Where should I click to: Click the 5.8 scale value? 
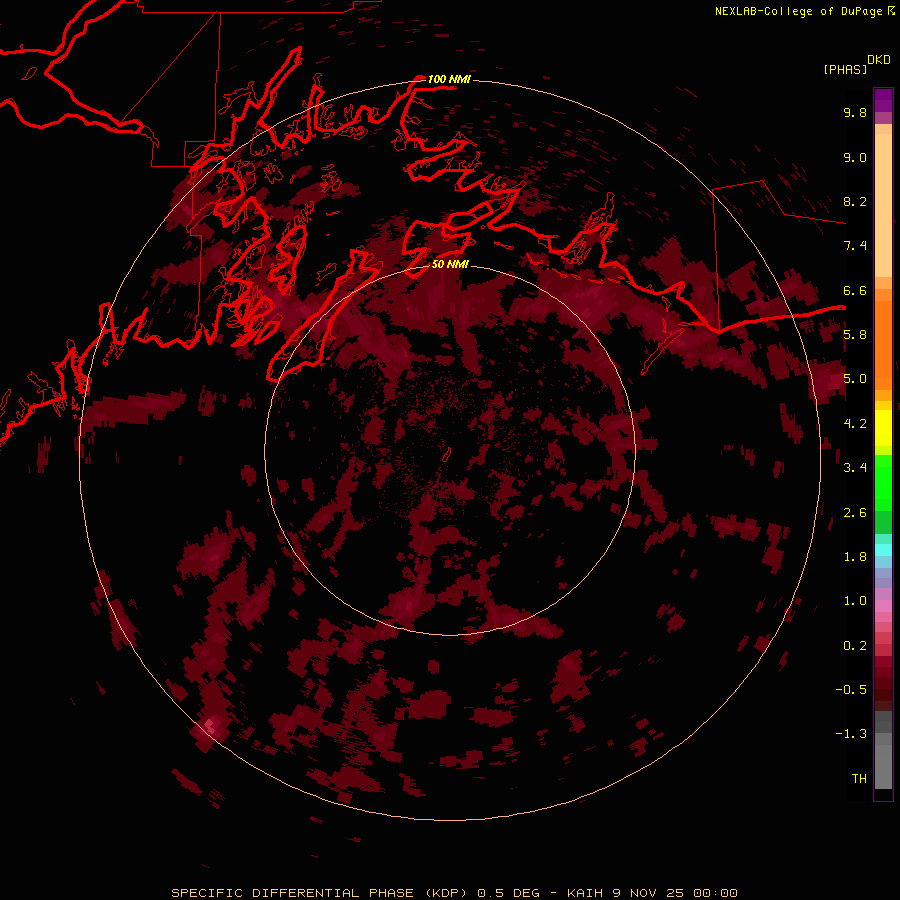click(x=855, y=334)
